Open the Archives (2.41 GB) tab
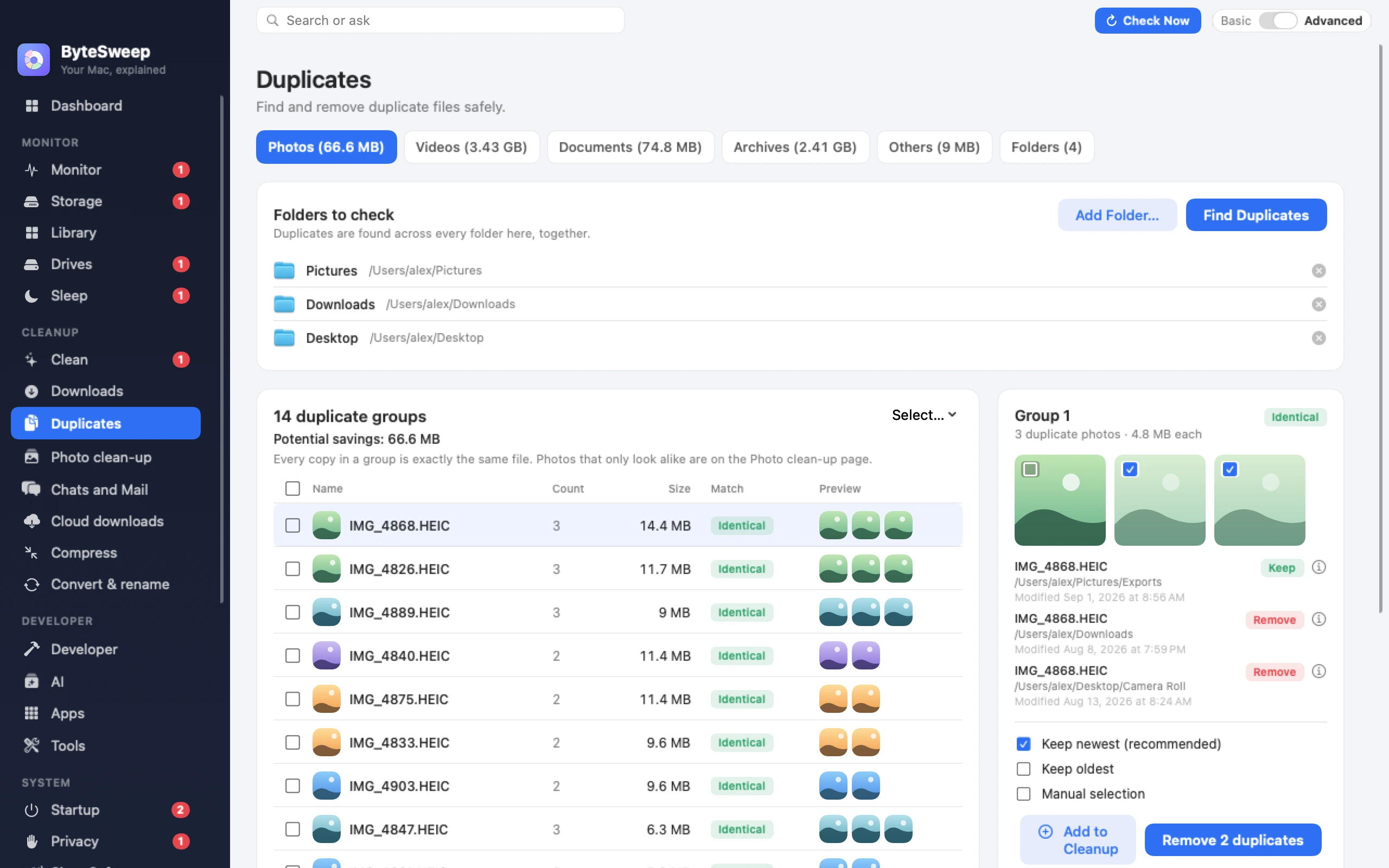Viewport: 1389px width, 868px height. pyautogui.click(x=795, y=147)
